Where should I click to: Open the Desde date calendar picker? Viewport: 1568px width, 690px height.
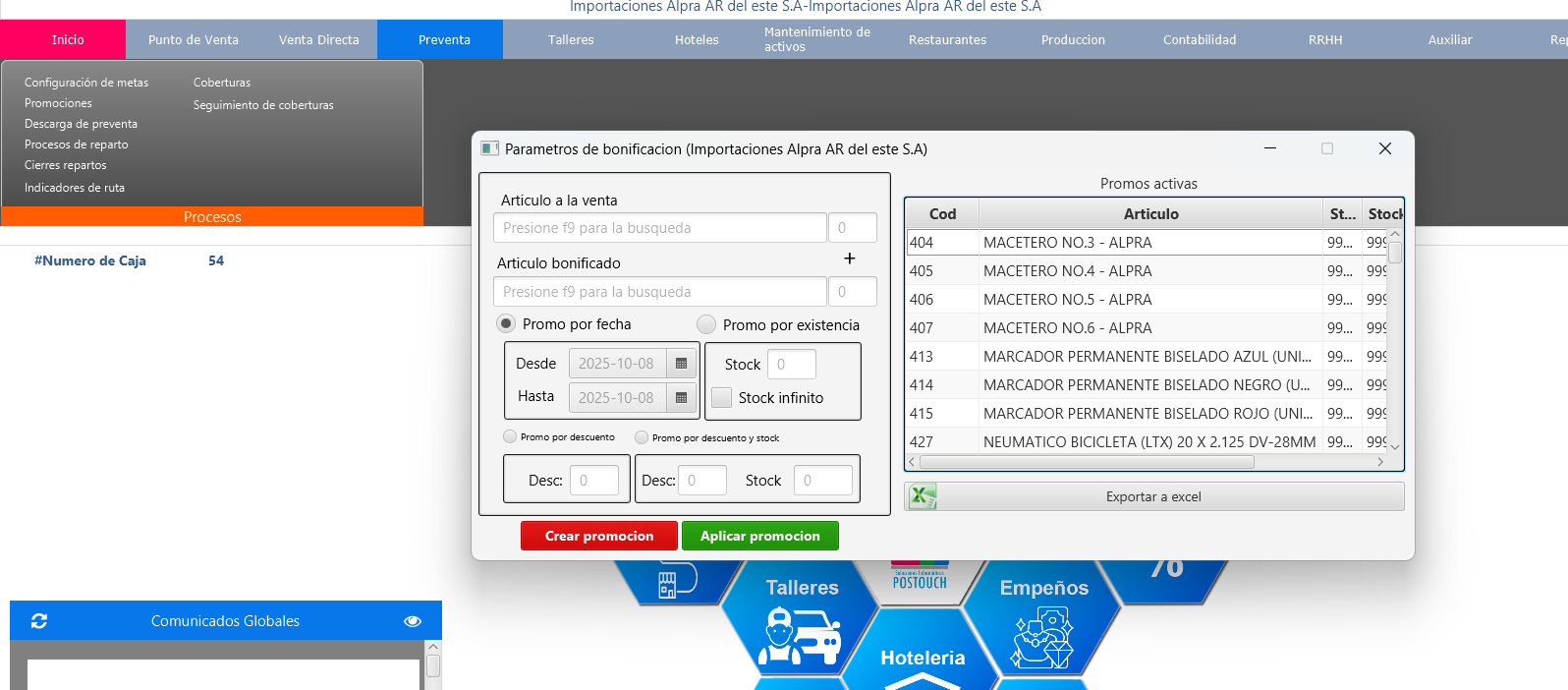pyautogui.click(x=681, y=364)
